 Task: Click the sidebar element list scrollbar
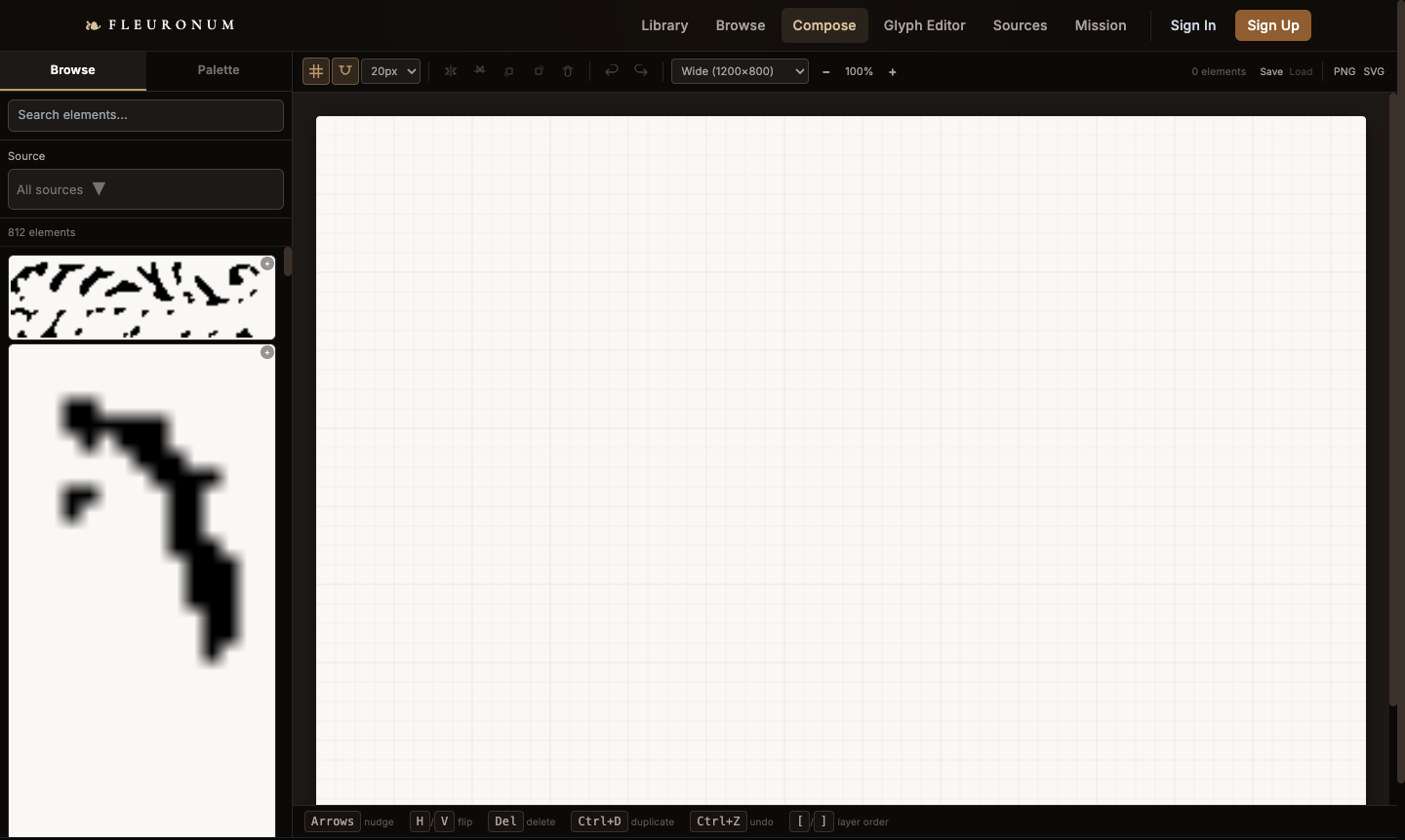pyautogui.click(x=288, y=261)
